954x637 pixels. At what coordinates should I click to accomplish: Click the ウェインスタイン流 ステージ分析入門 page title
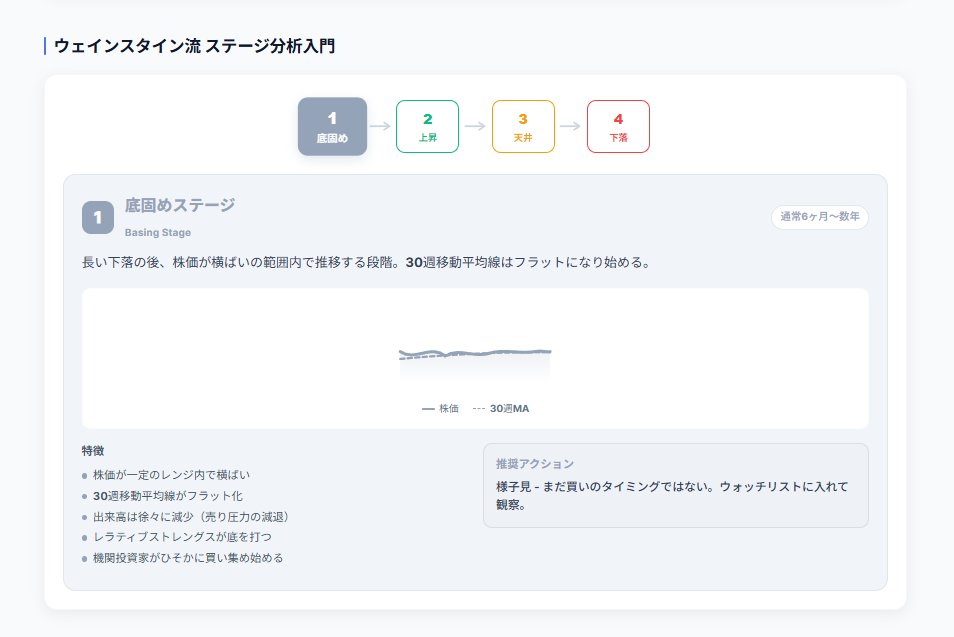click(x=195, y=46)
